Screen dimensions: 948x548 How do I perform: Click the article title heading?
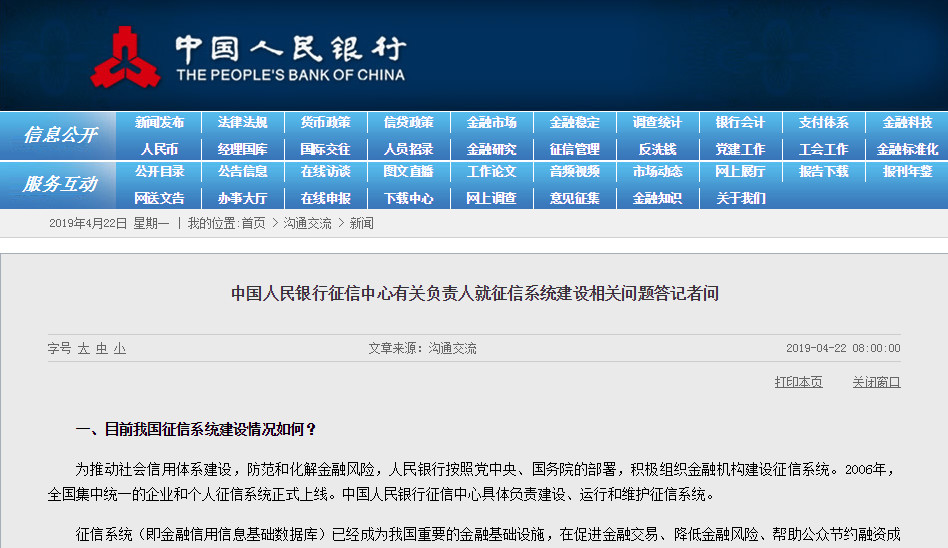[475, 293]
